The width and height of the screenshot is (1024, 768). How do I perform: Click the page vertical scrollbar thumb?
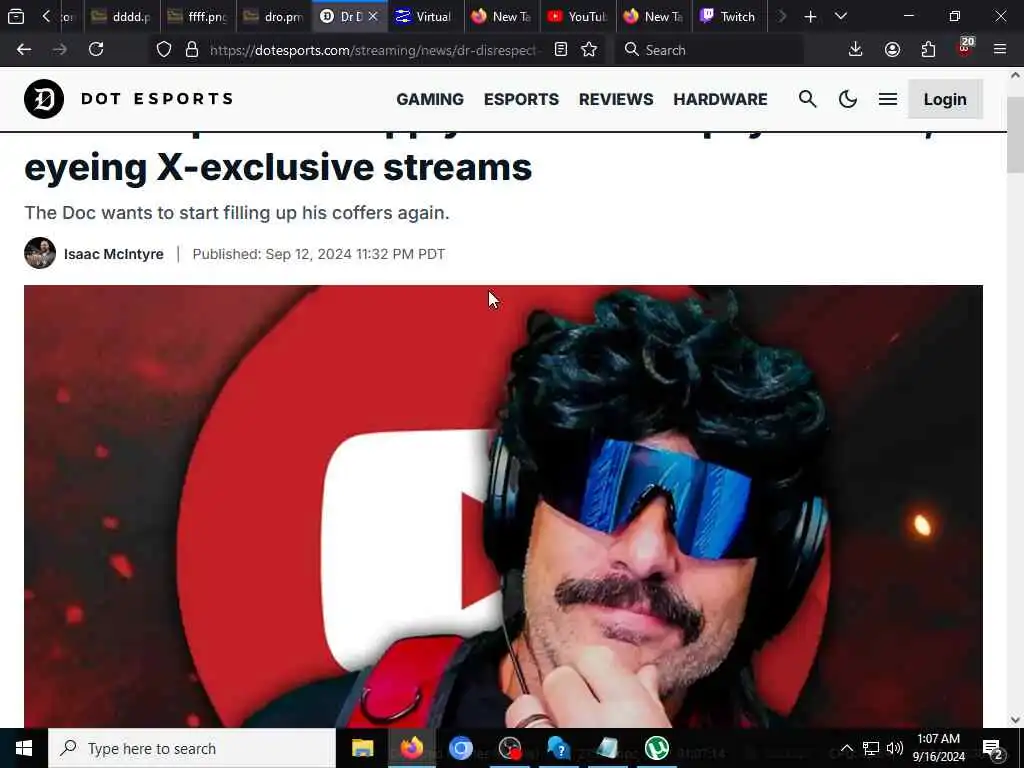pyautogui.click(x=1015, y=134)
